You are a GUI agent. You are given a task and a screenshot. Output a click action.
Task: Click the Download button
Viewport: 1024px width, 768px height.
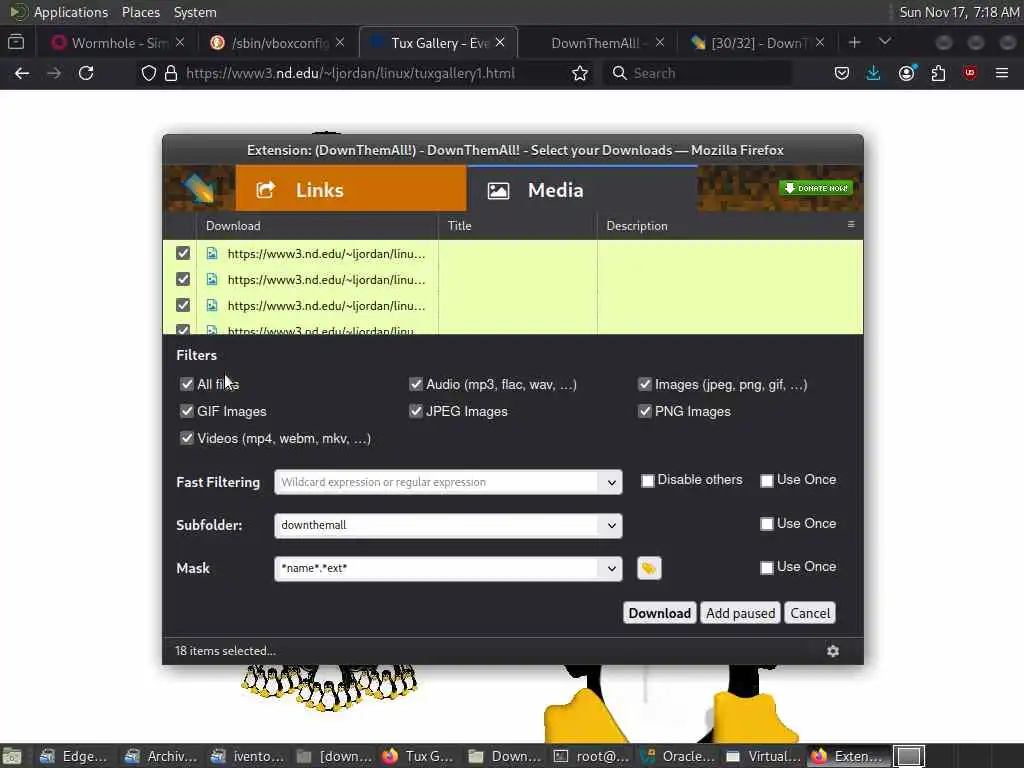pyautogui.click(x=660, y=613)
